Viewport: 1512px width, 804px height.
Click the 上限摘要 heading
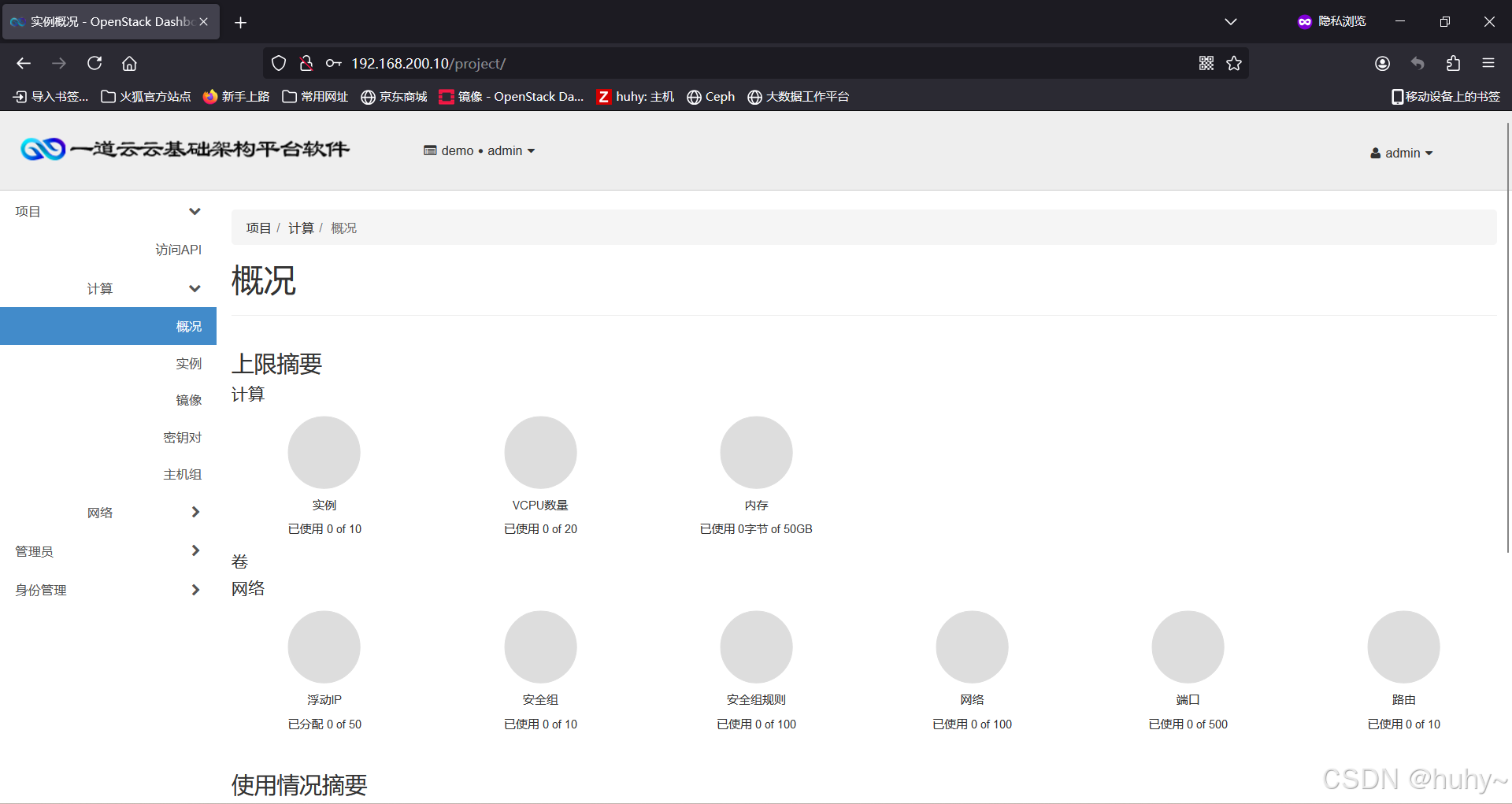click(276, 364)
